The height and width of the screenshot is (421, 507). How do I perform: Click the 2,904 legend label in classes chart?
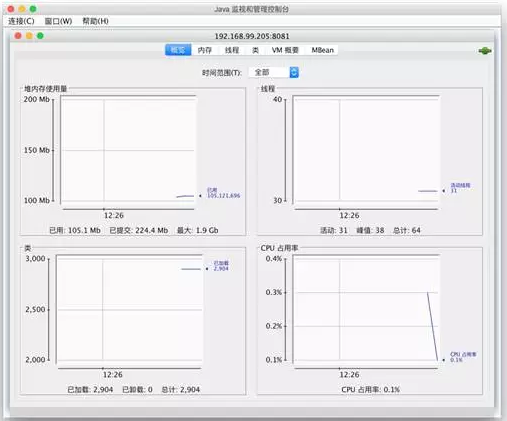[x=221, y=269]
